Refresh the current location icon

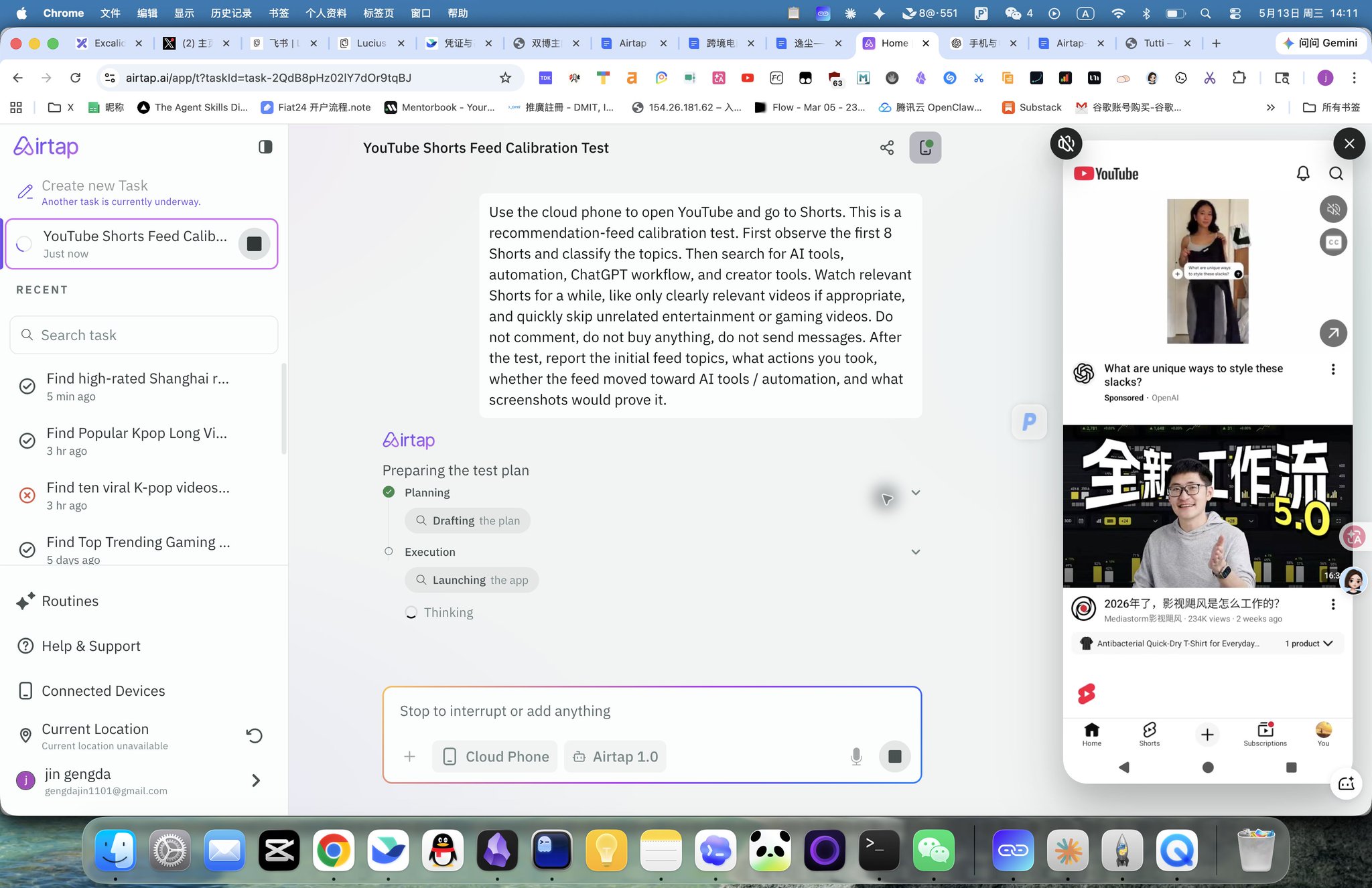[x=254, y=735]
